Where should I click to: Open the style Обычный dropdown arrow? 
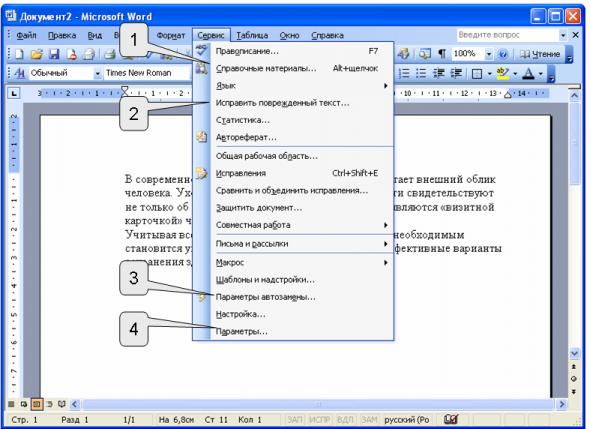click(97, 73)
